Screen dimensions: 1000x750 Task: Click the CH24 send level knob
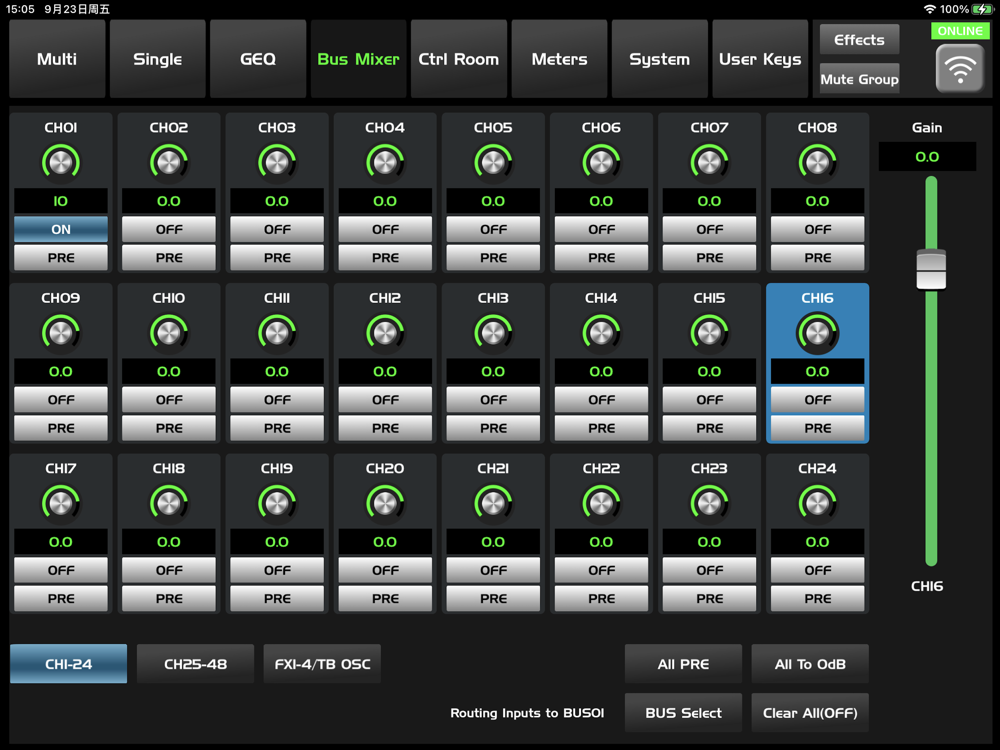click(x=818, y=504)
